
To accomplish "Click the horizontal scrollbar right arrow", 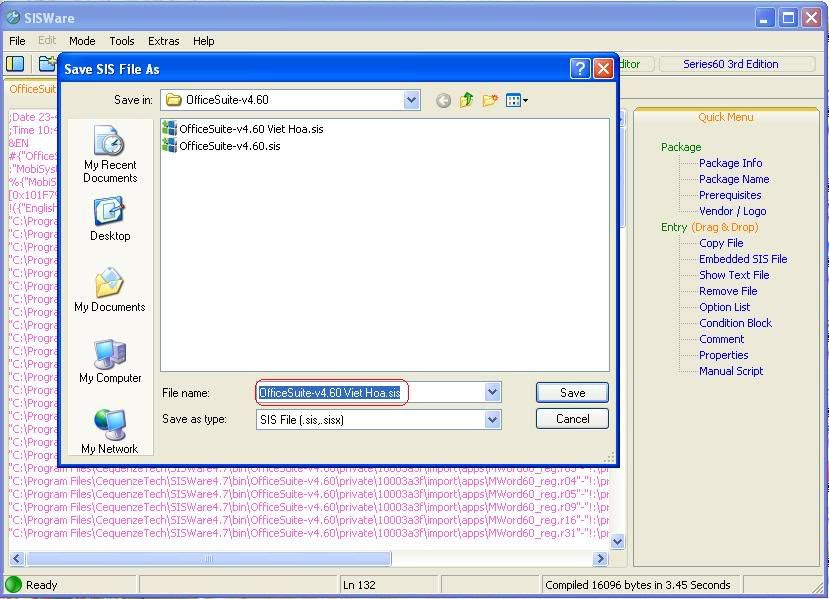I will [600, 558].
